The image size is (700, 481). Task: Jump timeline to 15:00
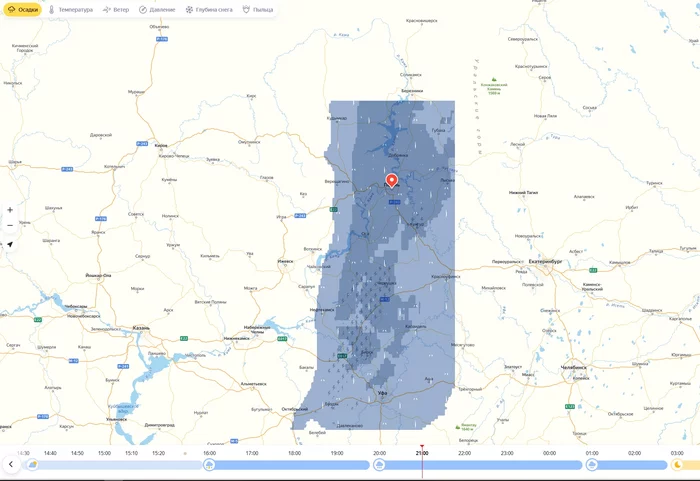[104, 453]
